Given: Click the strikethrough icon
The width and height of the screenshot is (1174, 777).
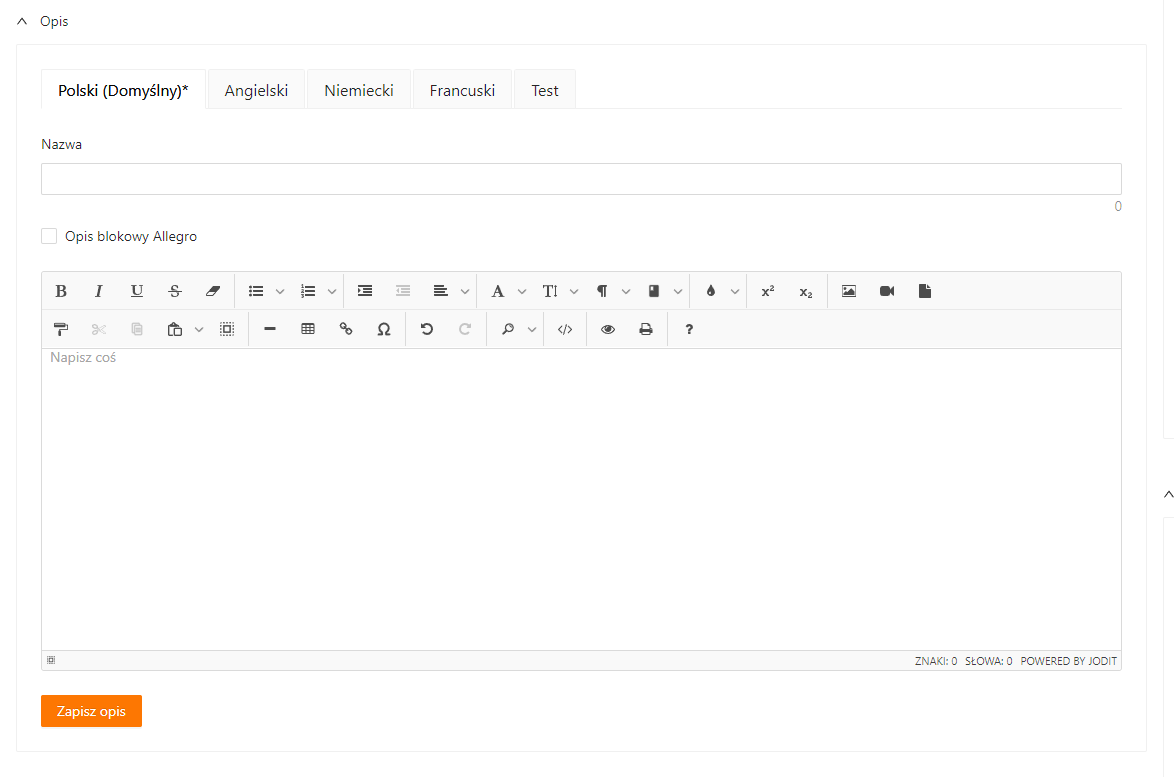Looking at the screenshot, I should point(175,291).
